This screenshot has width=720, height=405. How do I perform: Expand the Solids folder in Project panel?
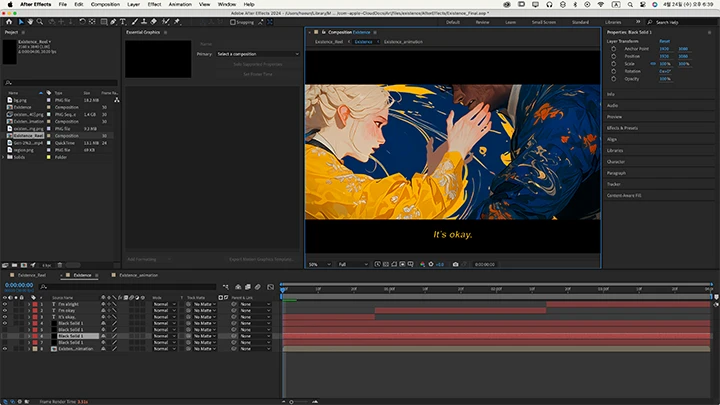click(4, 157)
